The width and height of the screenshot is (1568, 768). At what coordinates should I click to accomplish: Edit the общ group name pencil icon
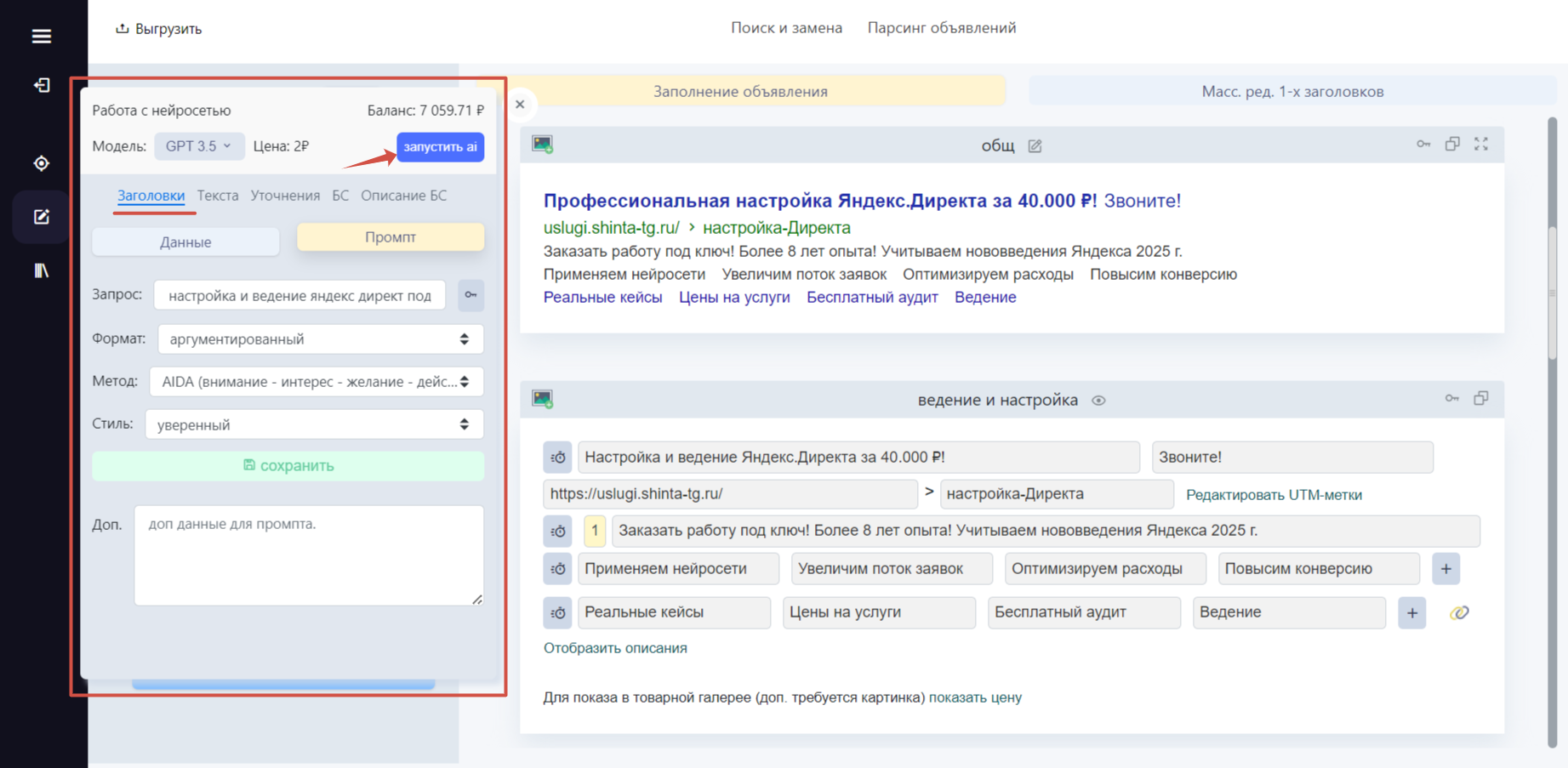tap(1035, 146)
